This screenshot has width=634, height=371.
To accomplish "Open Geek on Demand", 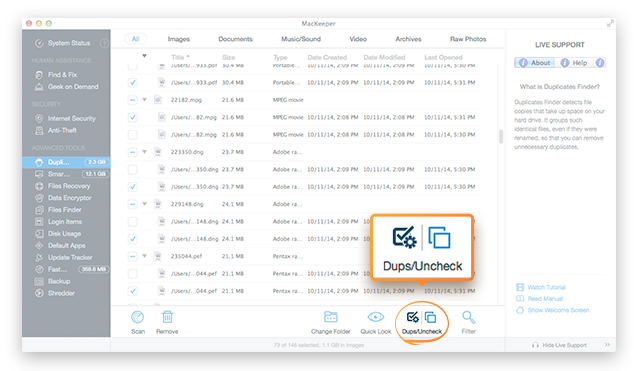I will [67, 87].
